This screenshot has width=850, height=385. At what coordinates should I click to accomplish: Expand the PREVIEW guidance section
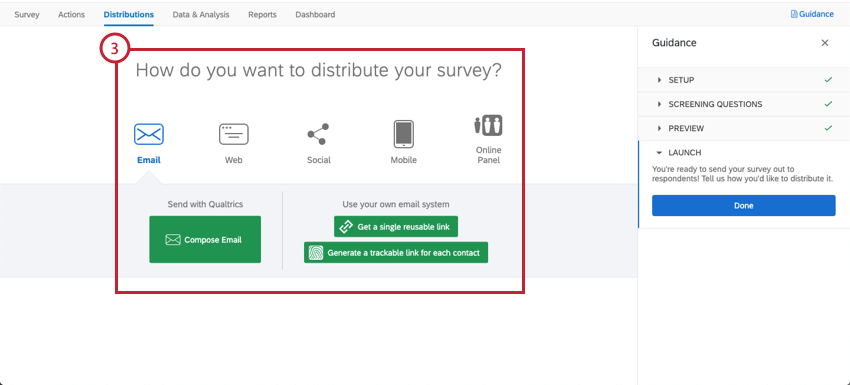point(744,129)
